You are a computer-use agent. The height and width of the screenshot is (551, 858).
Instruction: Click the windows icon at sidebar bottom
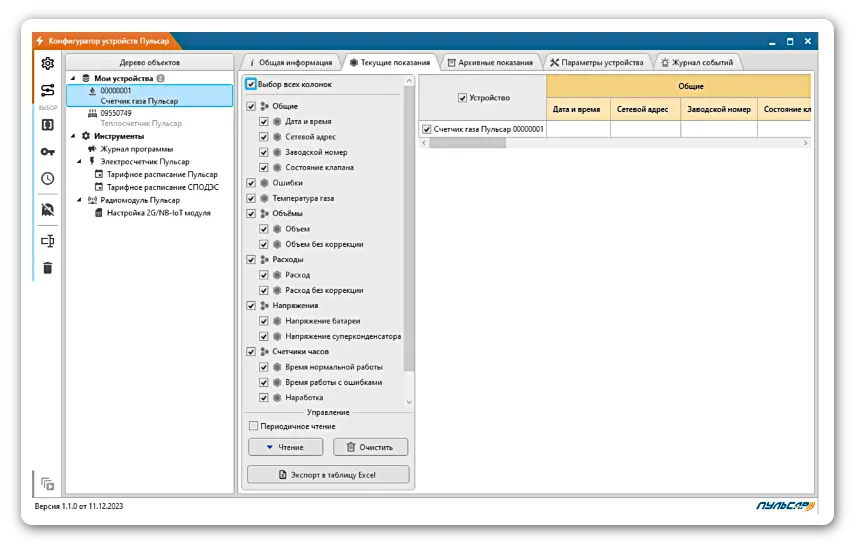(x=47, y=484)
